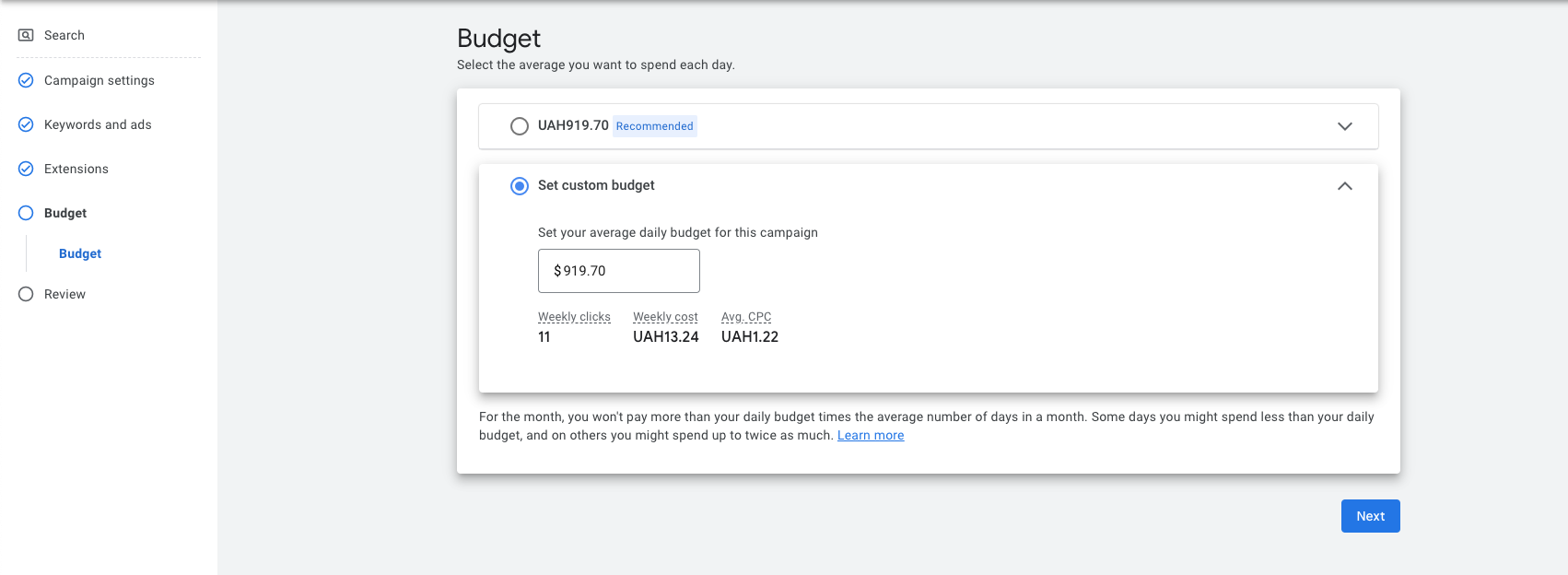Click the daily budget input field showing $919.70
1568x575 pixels.
(x=619, y=271)
